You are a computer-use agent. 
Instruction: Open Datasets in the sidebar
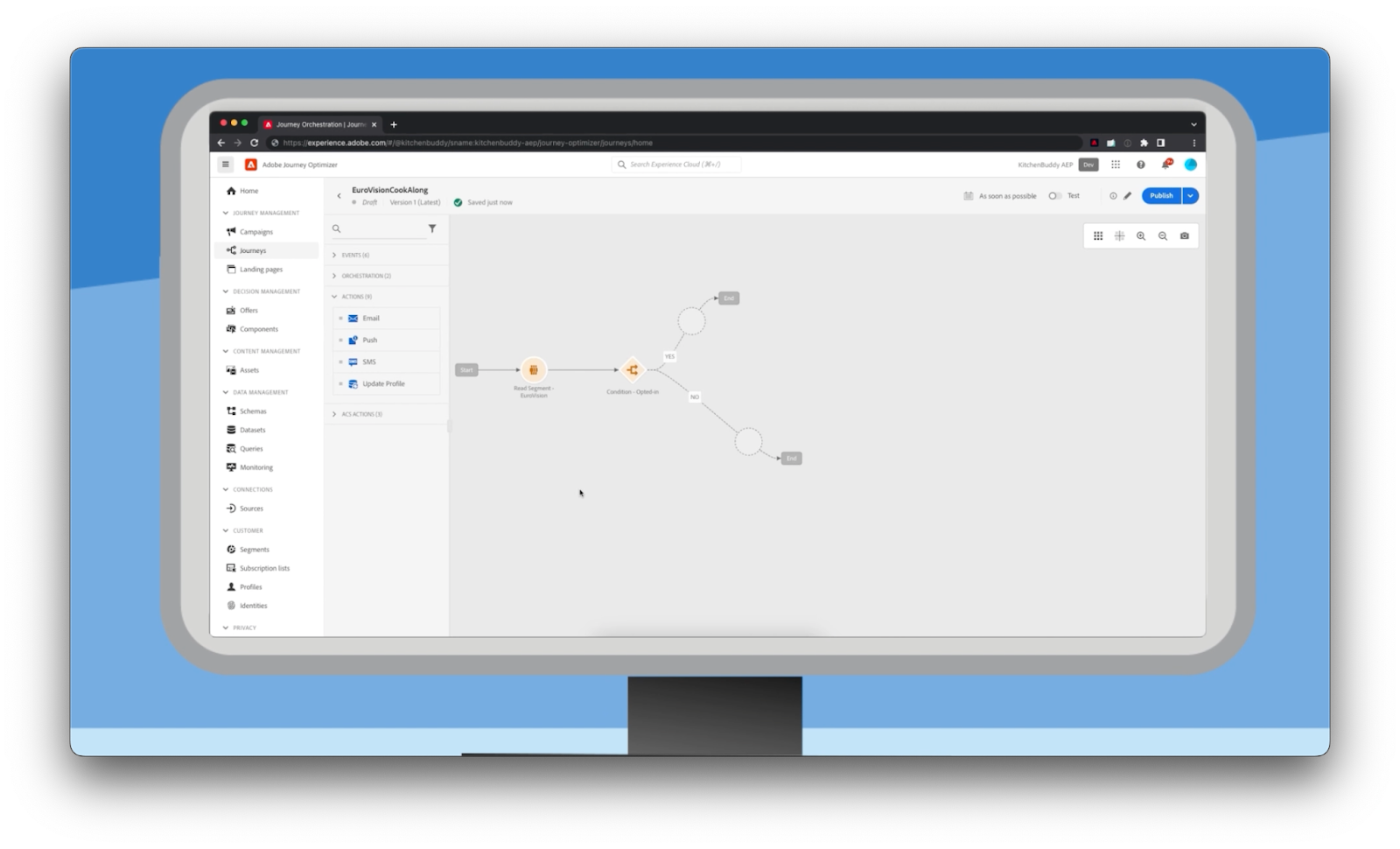click(x=246, y=430)
